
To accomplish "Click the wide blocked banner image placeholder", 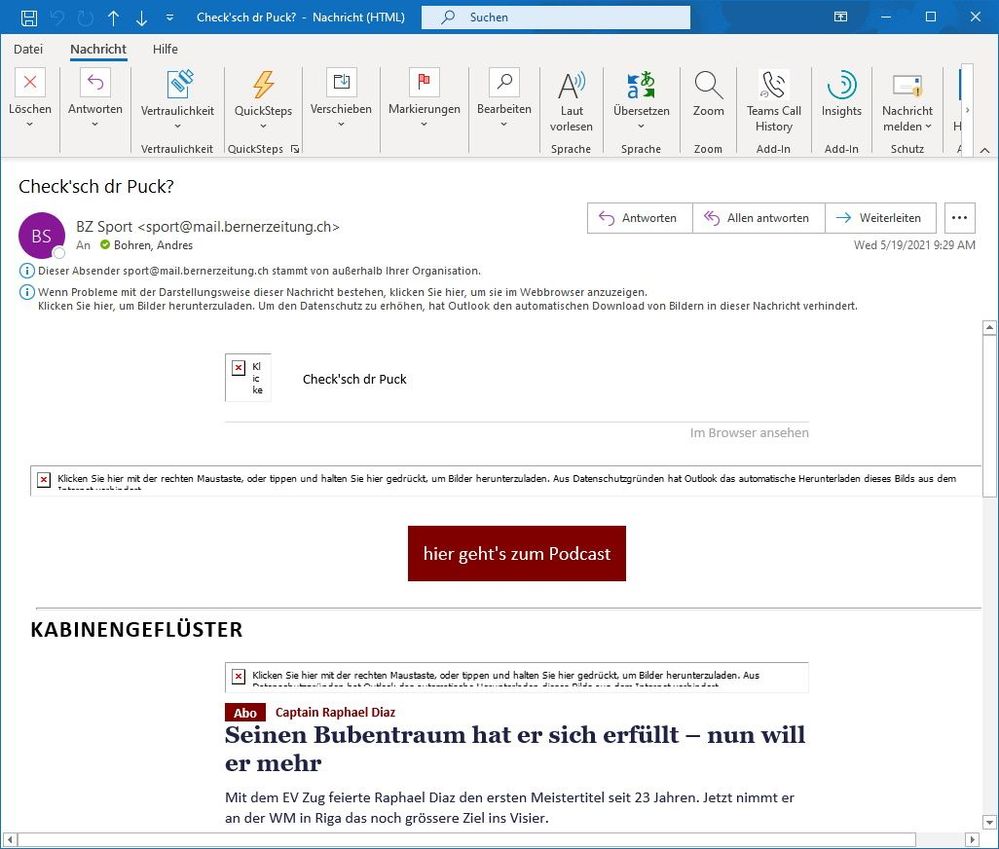I will [x=505, y=481].
